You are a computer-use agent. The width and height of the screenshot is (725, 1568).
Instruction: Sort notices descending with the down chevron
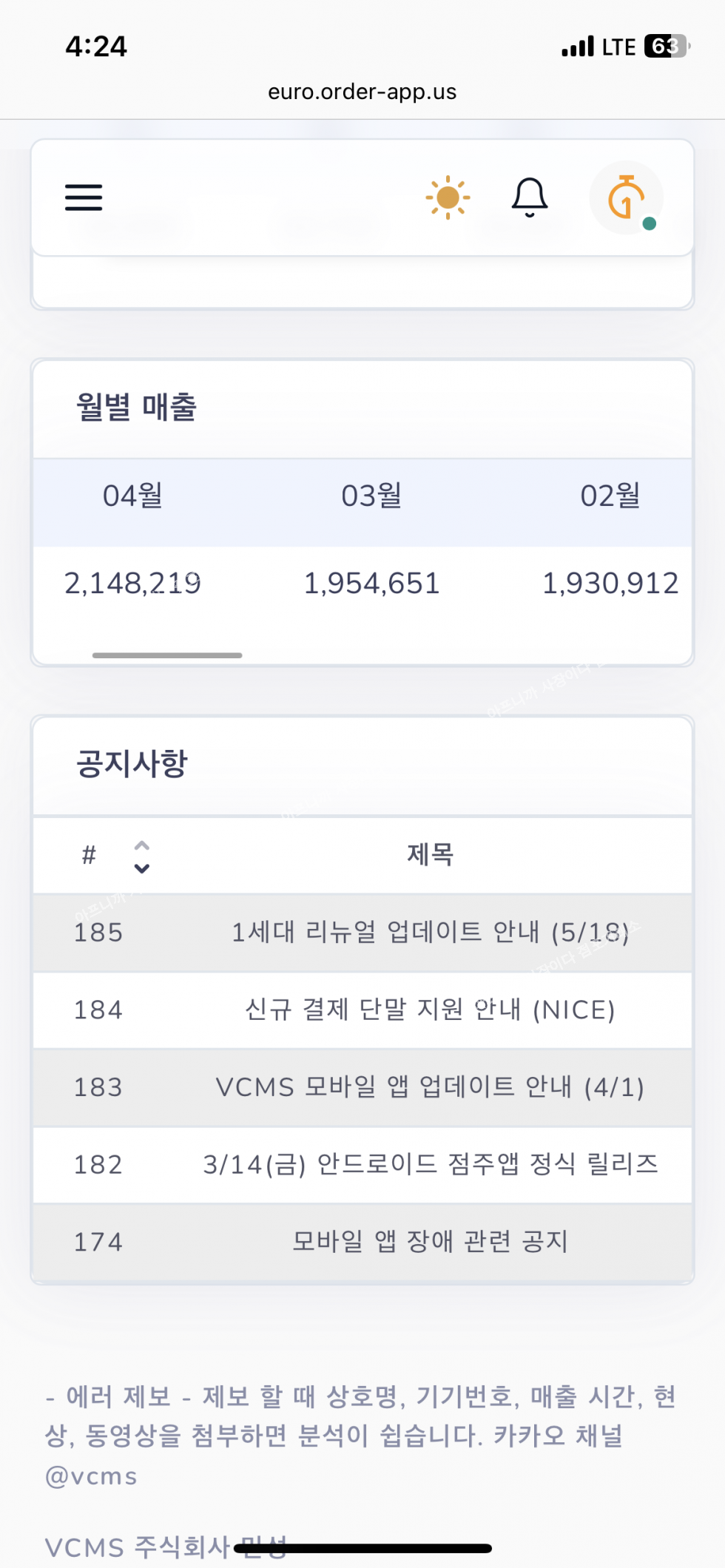(142, 868)
